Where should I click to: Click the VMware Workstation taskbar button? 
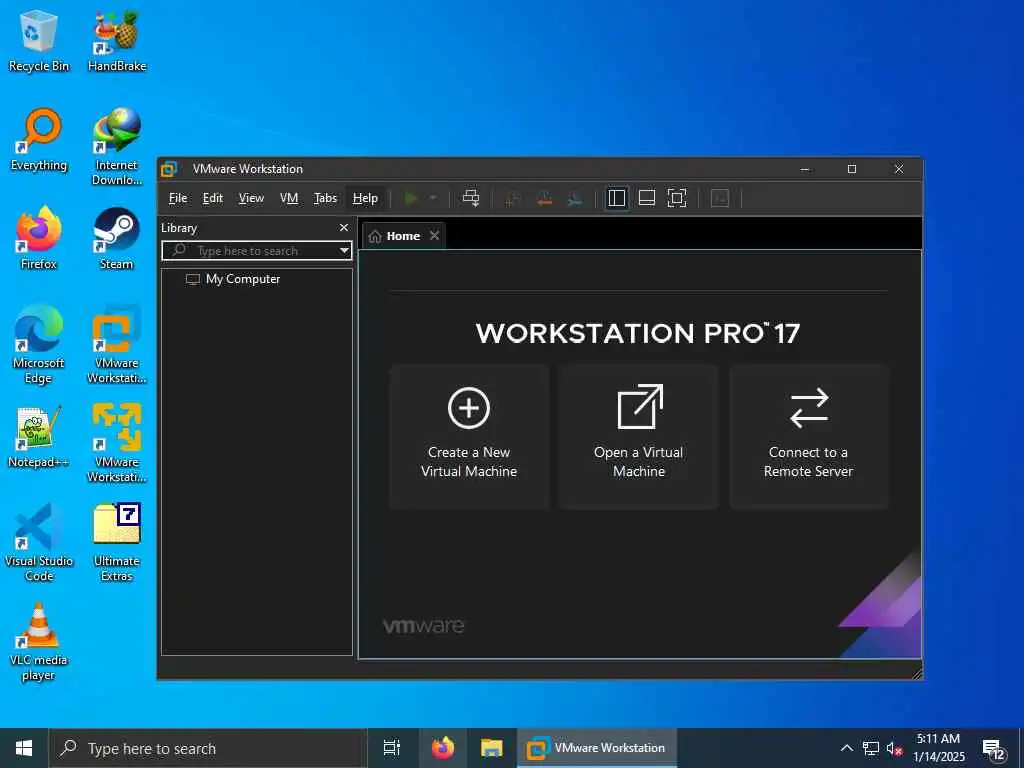pyautogui.click(x=597, y=748)
